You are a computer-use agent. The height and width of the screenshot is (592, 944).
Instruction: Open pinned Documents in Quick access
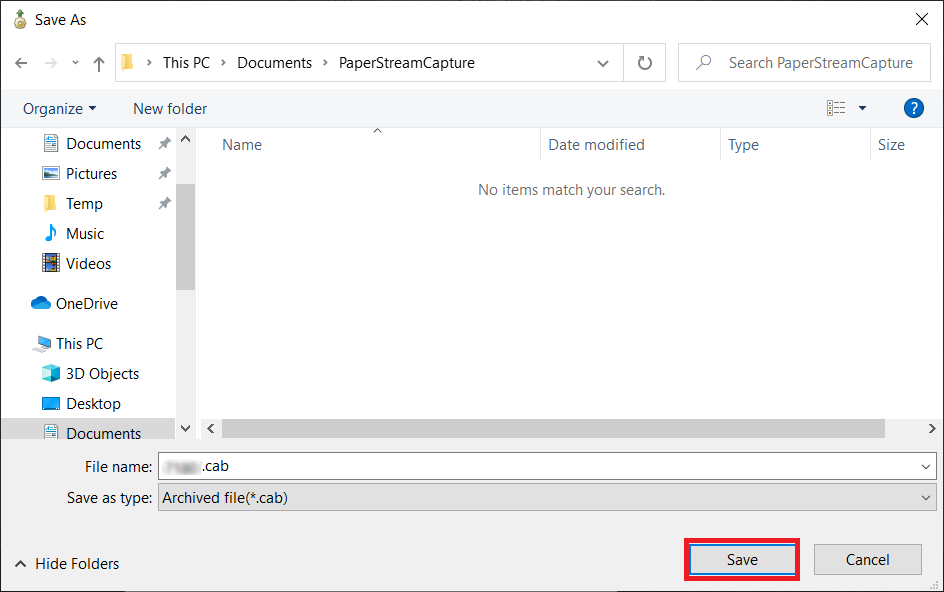104,143
